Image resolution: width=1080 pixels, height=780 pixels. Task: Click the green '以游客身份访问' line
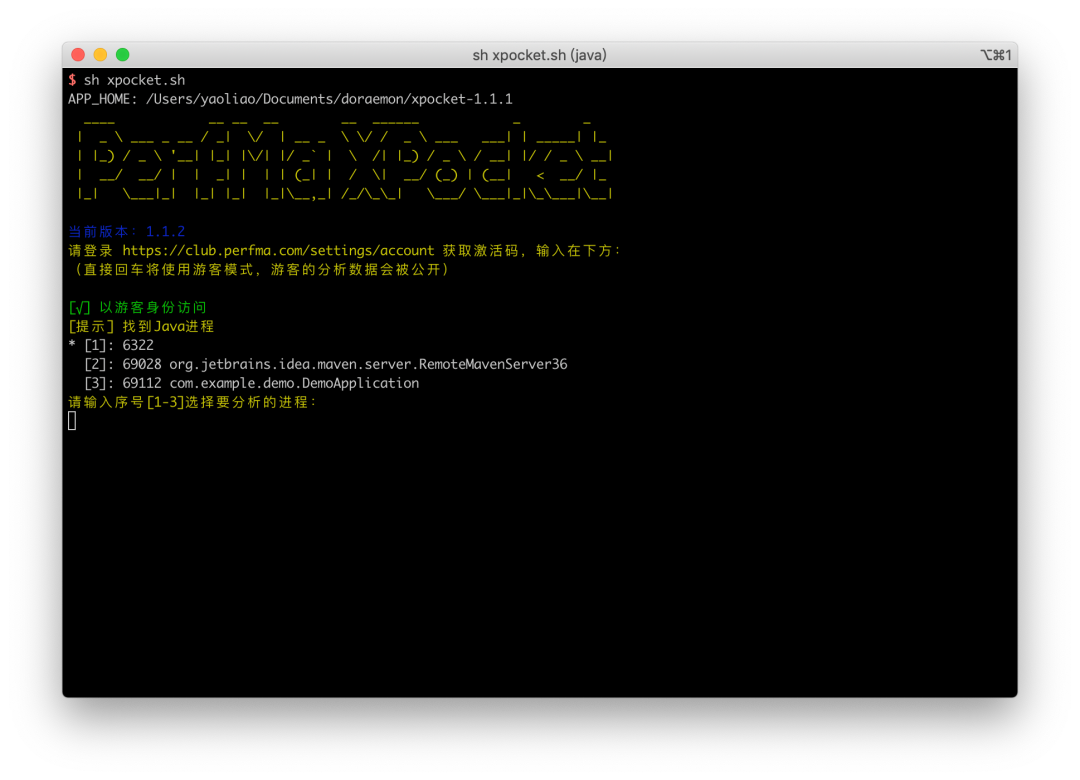[137, 307]
